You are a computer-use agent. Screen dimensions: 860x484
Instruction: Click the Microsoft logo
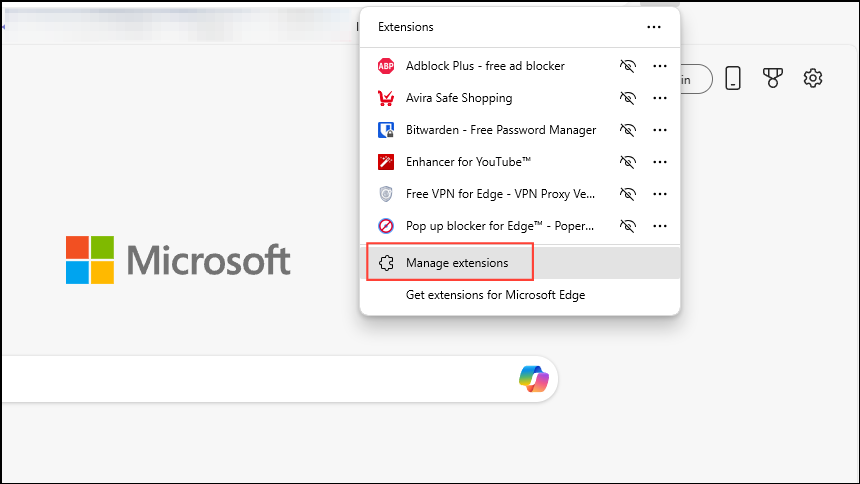178,260
